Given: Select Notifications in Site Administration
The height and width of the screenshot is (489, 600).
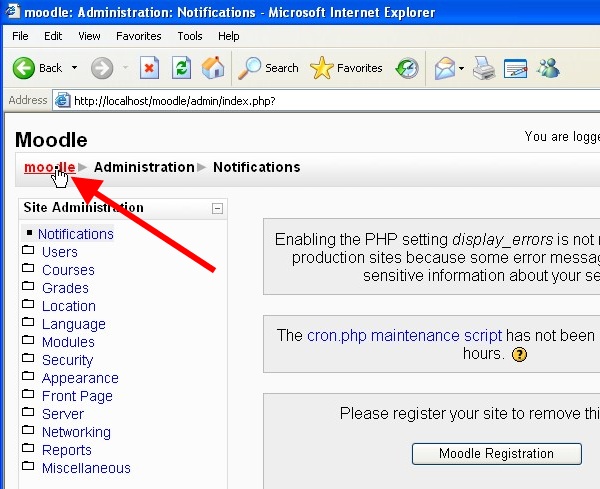Looking at the screenshot, I should (x=76, y=234).
